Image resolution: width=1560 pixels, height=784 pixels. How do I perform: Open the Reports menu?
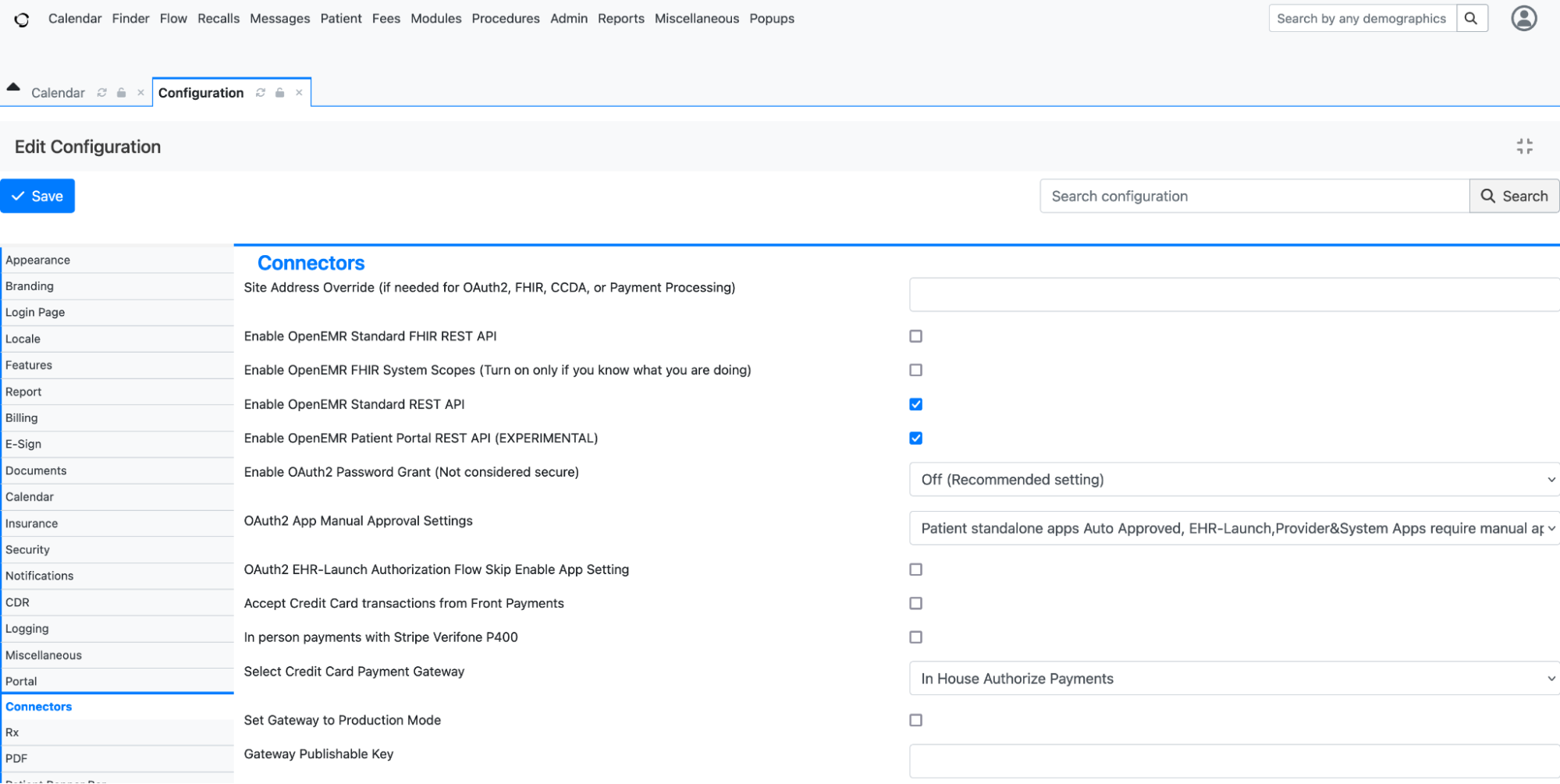coord(621,19)
